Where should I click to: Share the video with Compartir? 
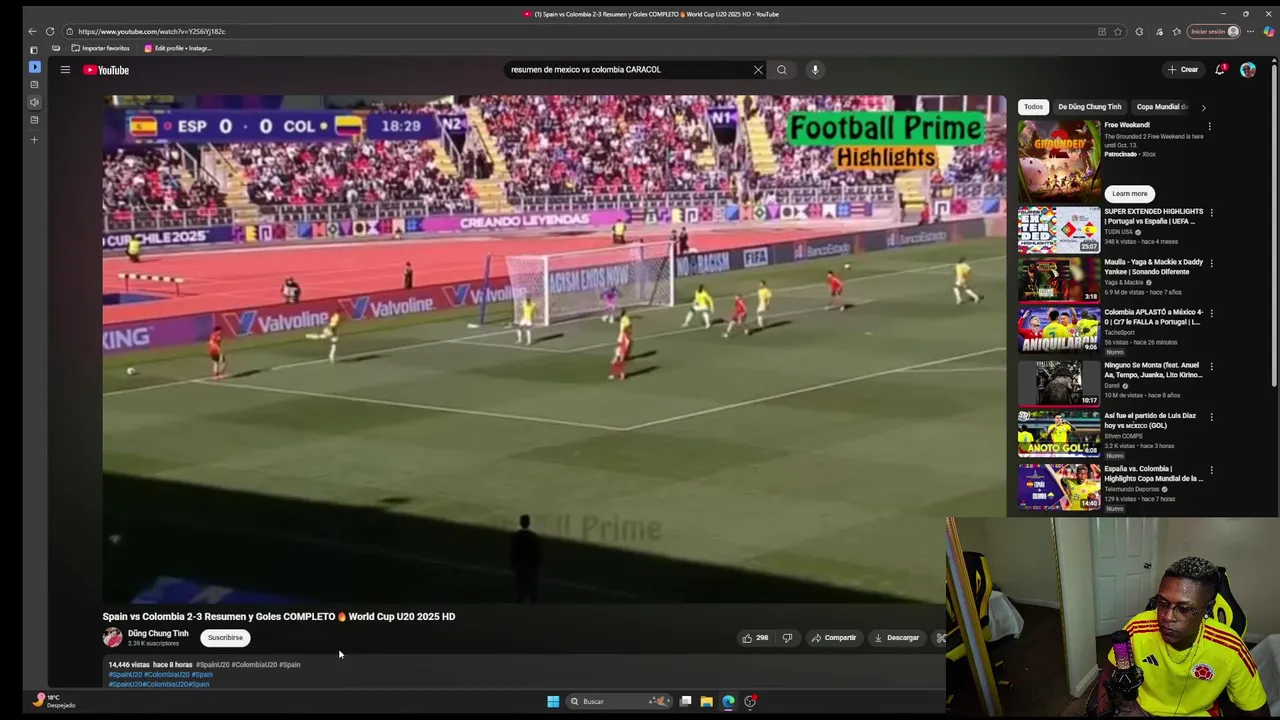(834, 638)
